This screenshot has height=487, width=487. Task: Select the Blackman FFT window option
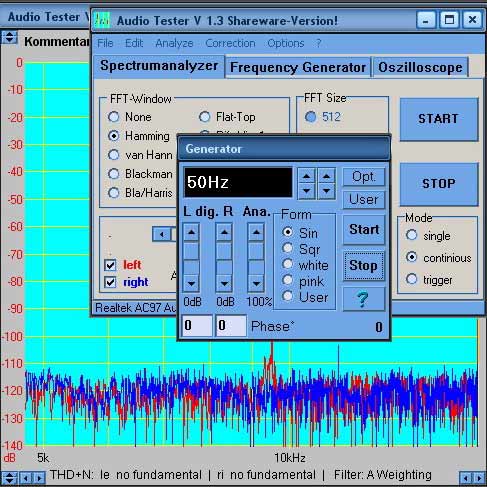tap(114, 174)
